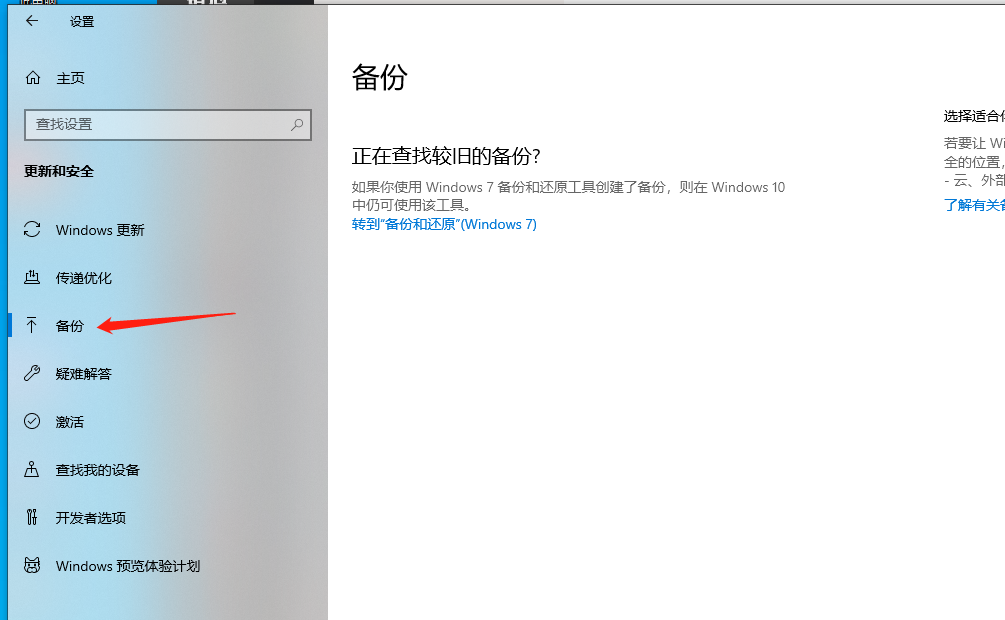
Task: Select the 备份 backup arrow icon
Action: tap(31, 326)
